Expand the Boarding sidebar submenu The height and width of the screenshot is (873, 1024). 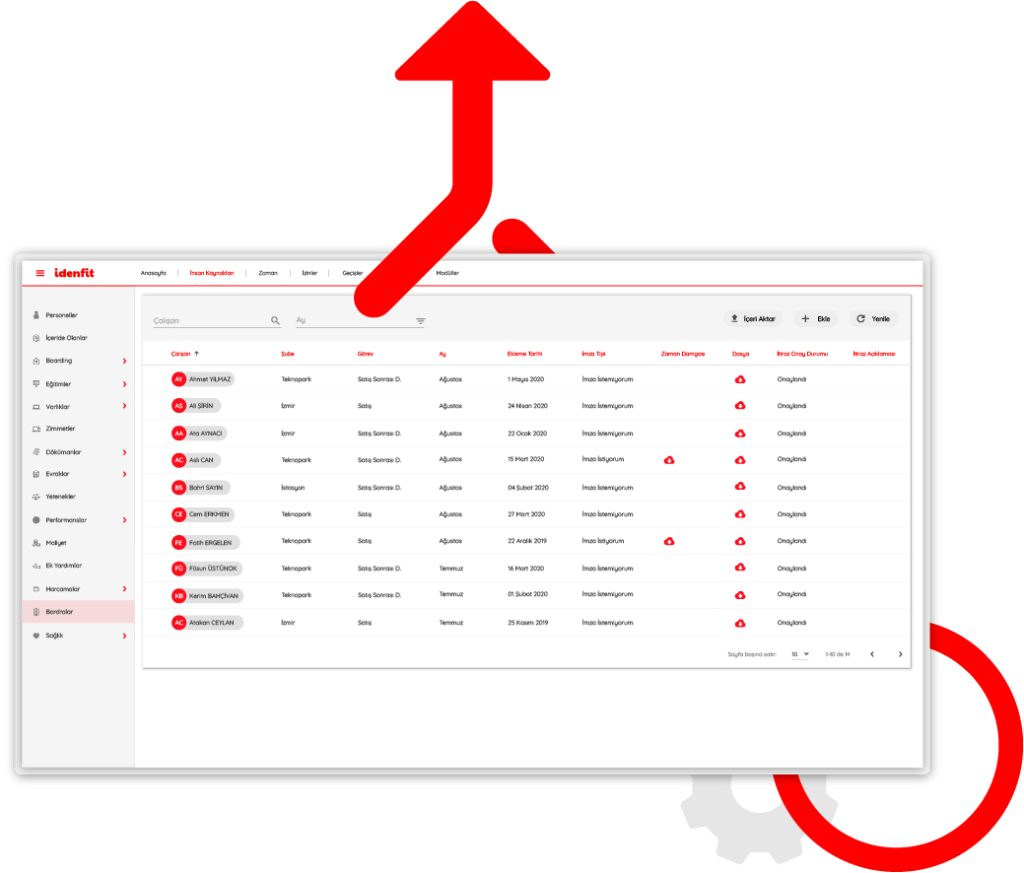[124, 361]
